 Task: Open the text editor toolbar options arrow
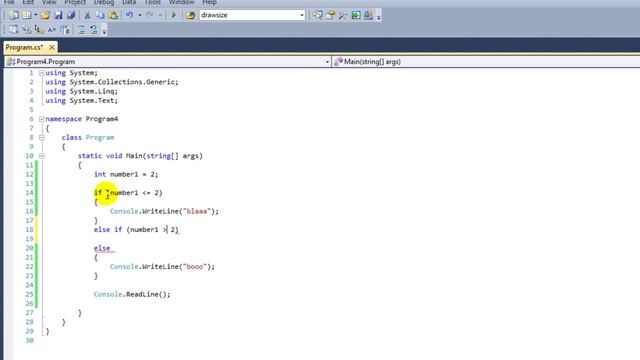[x=104, y=31]
